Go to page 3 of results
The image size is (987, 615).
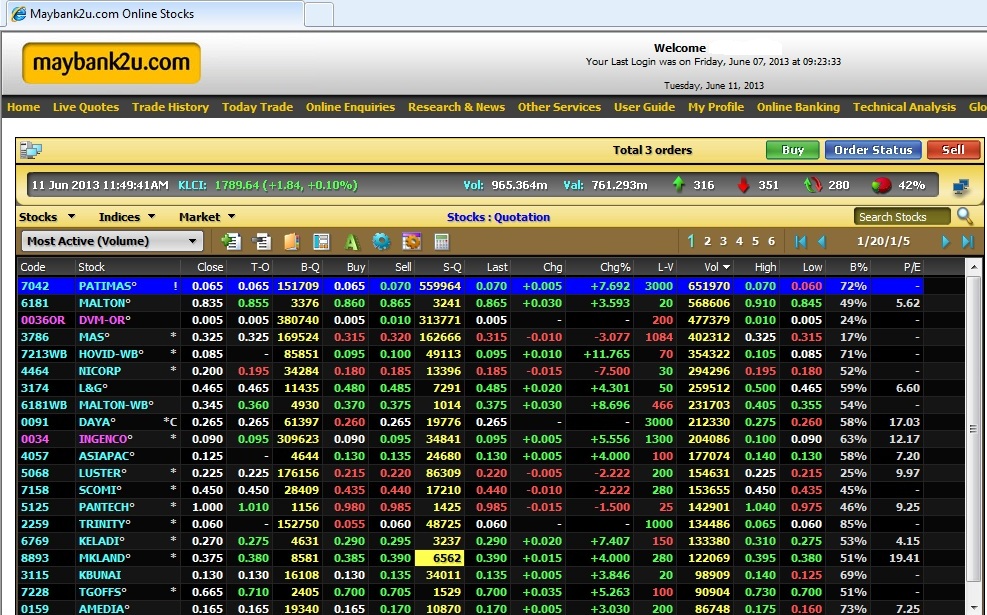click(723, 241)
